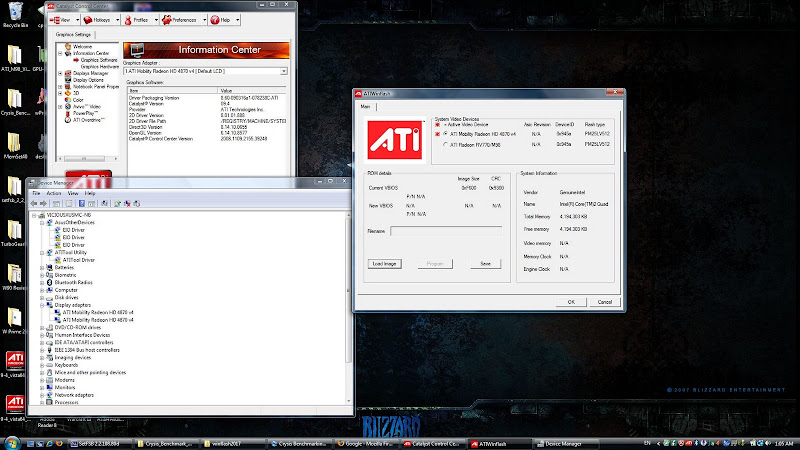Open Help in Catalyst Control Center toolbar
The height and width of the screenshot is (450, 800).
[x=221, y=20]
